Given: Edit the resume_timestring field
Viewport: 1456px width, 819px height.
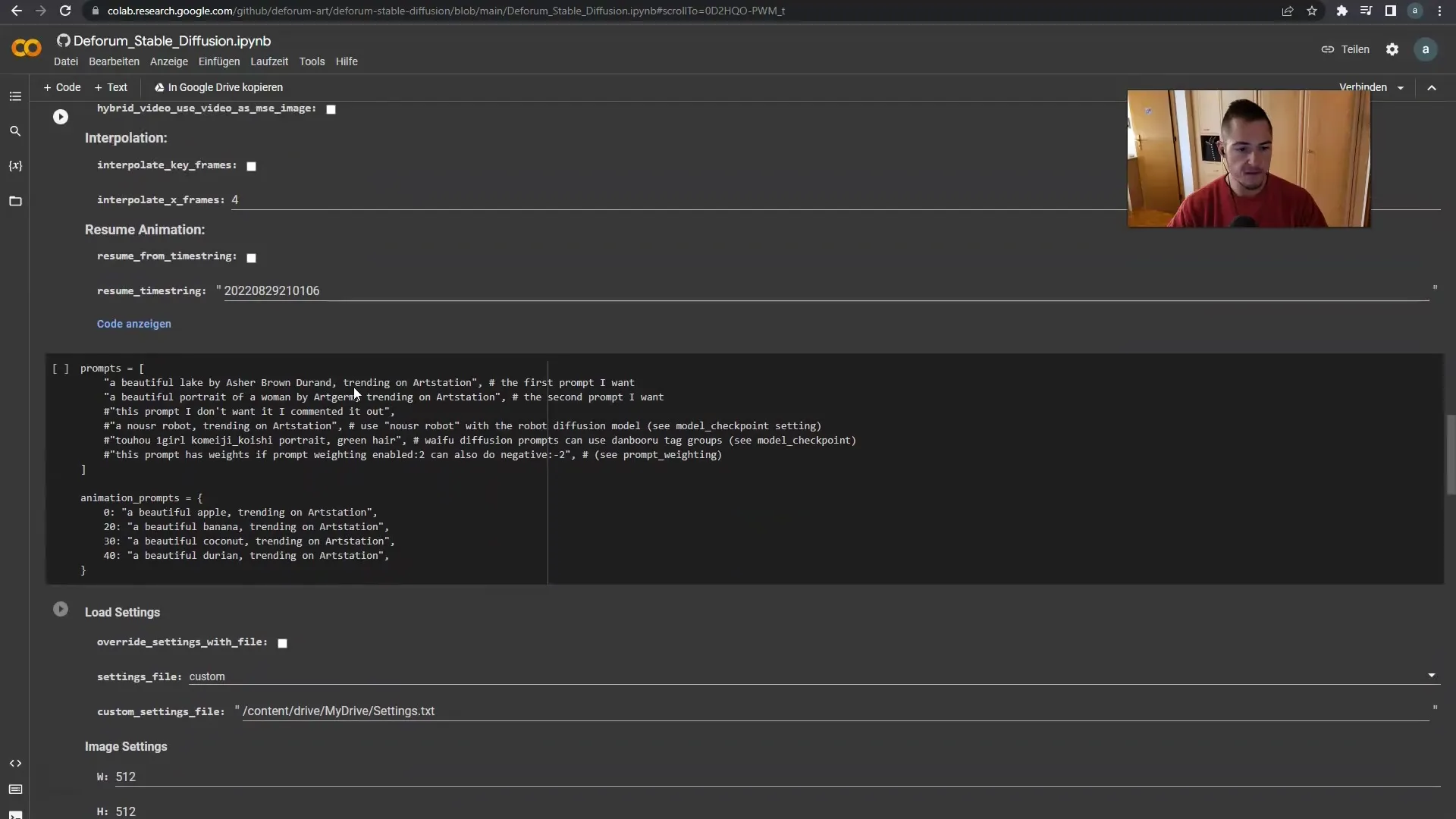Looking at the screenshot, I should coord(825,291).
